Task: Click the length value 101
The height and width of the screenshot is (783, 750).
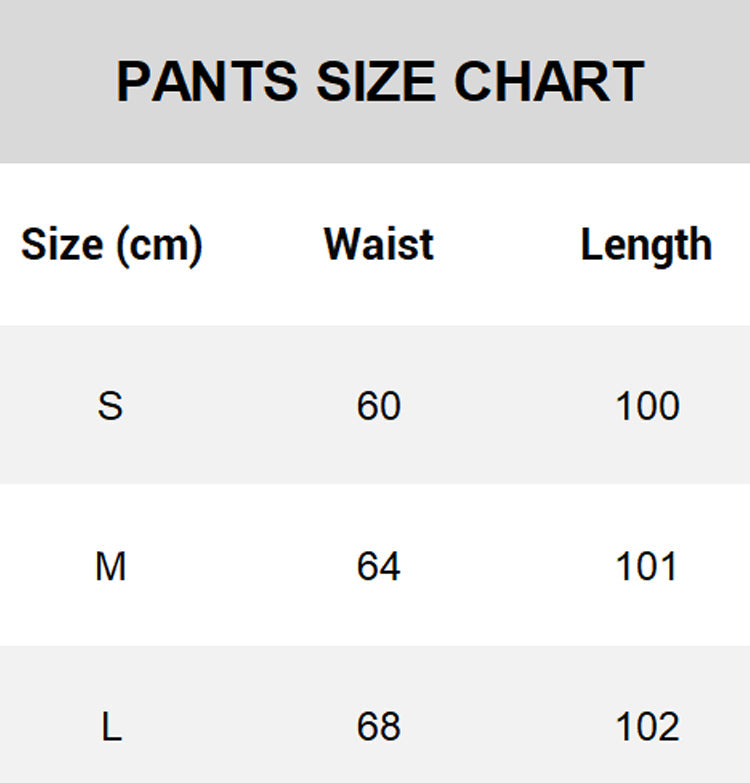Action: [647, 567]
